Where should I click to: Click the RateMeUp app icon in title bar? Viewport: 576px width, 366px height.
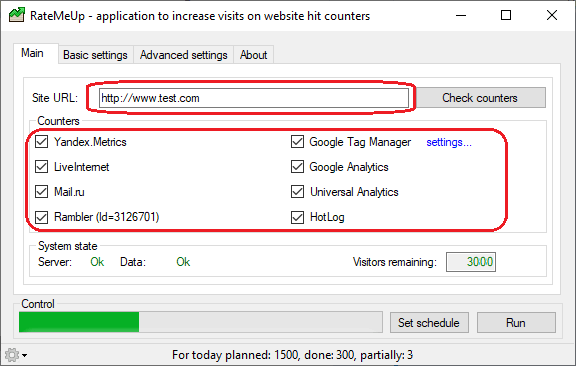(17, 15)
